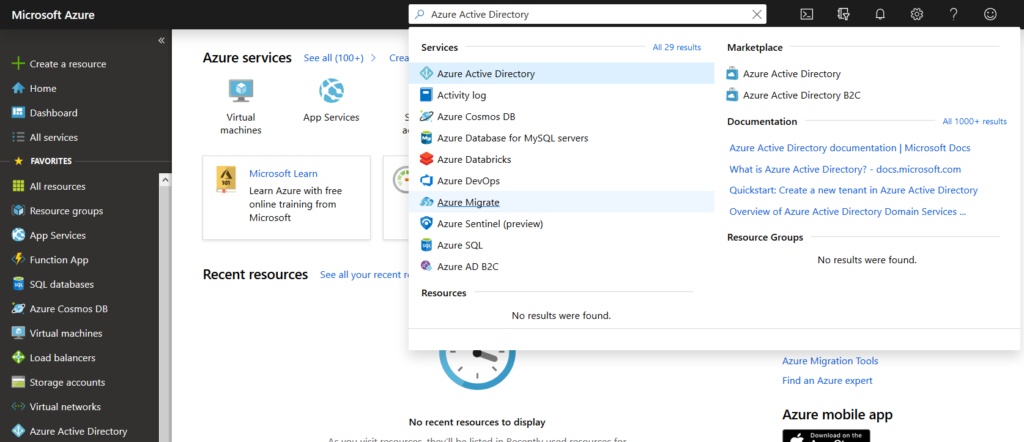Open Find an Azure expert link
This screenshot has width=1024, height=442.
click(x=827, y=381)
